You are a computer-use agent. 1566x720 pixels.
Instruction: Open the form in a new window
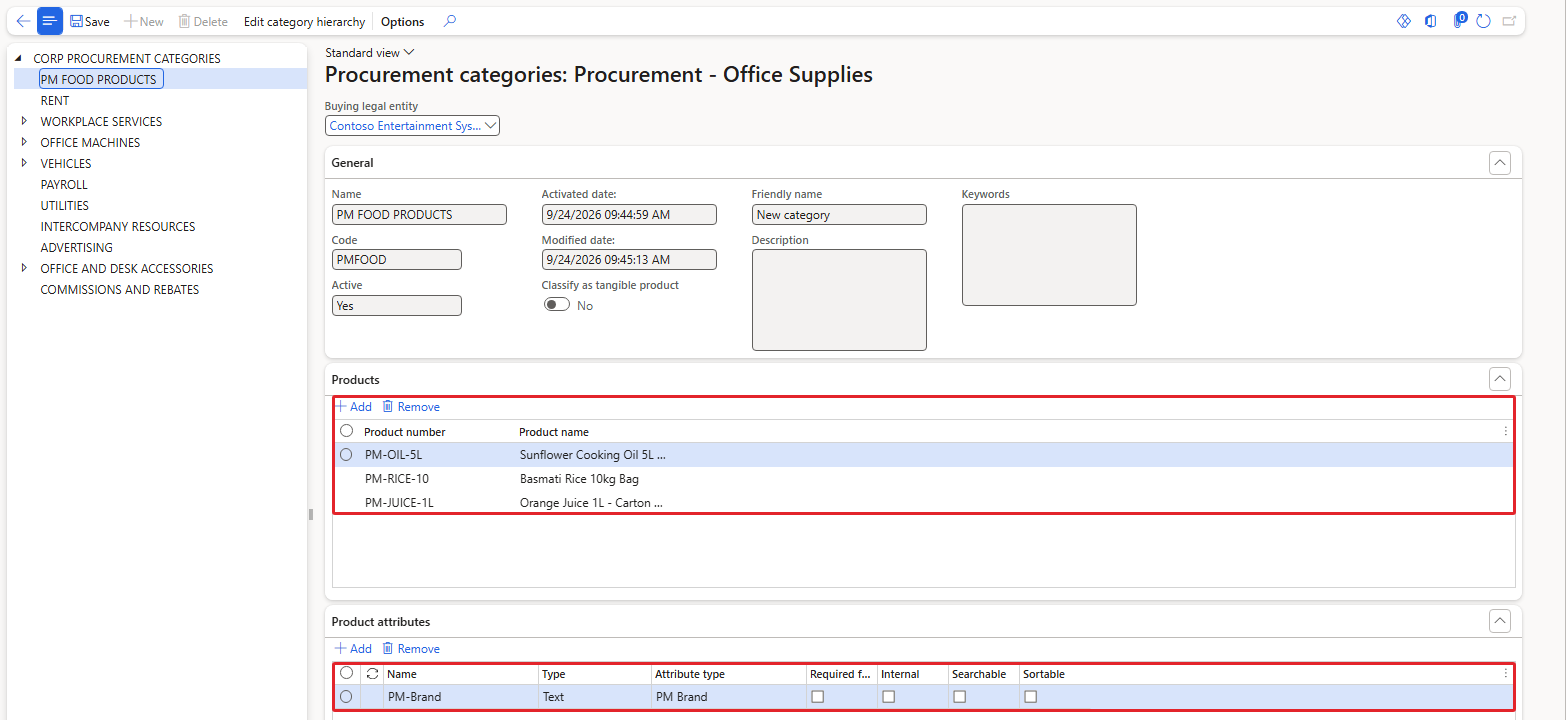click(1509, 21)
